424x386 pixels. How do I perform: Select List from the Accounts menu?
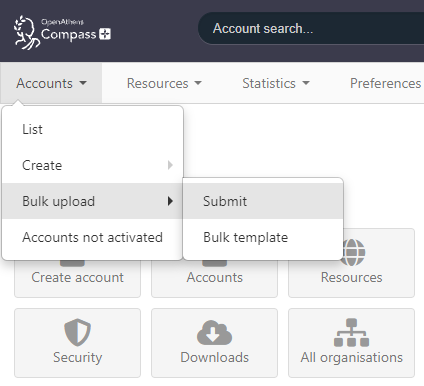tap(93, 129)
